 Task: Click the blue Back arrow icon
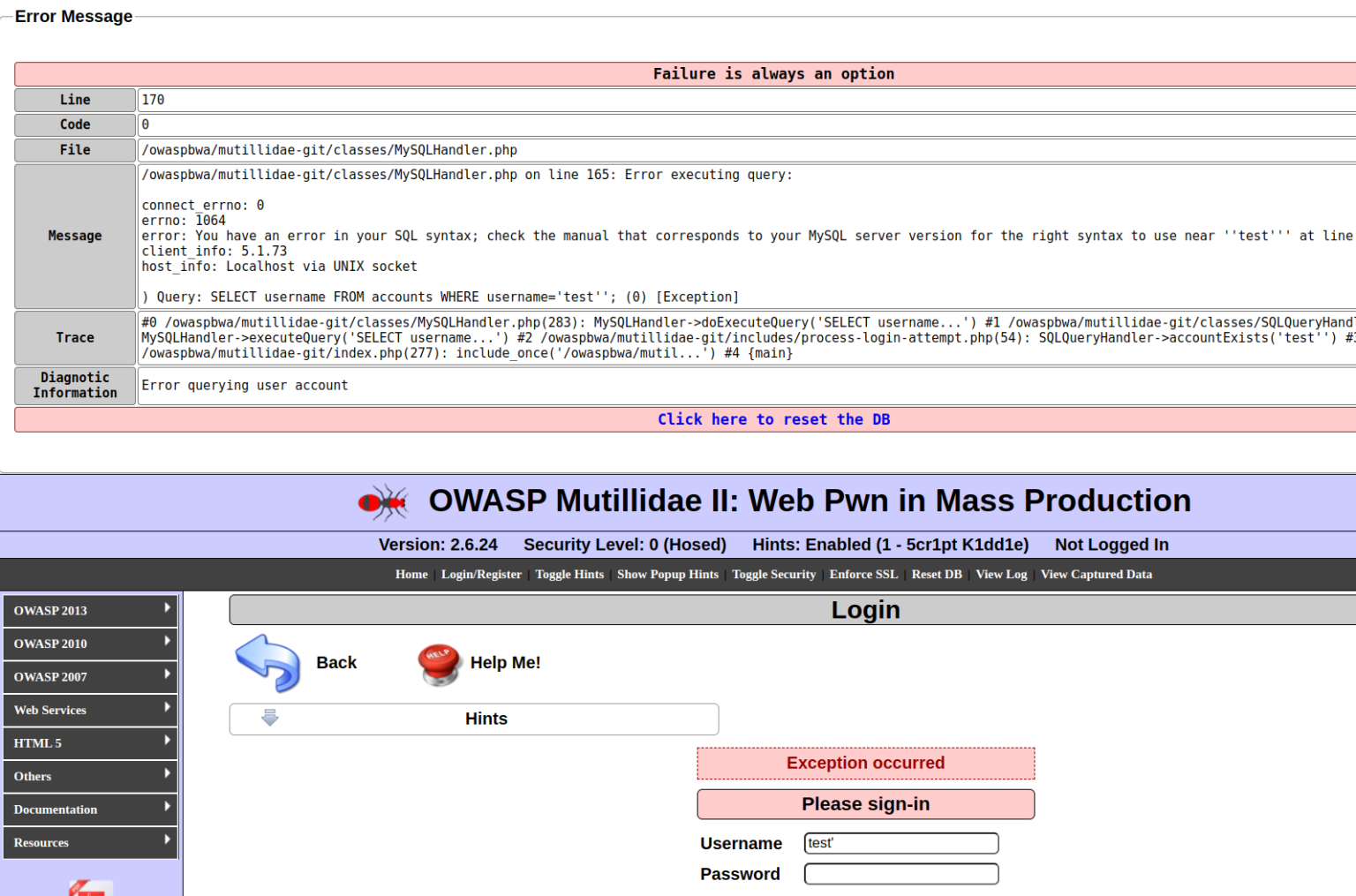[268, 662]
